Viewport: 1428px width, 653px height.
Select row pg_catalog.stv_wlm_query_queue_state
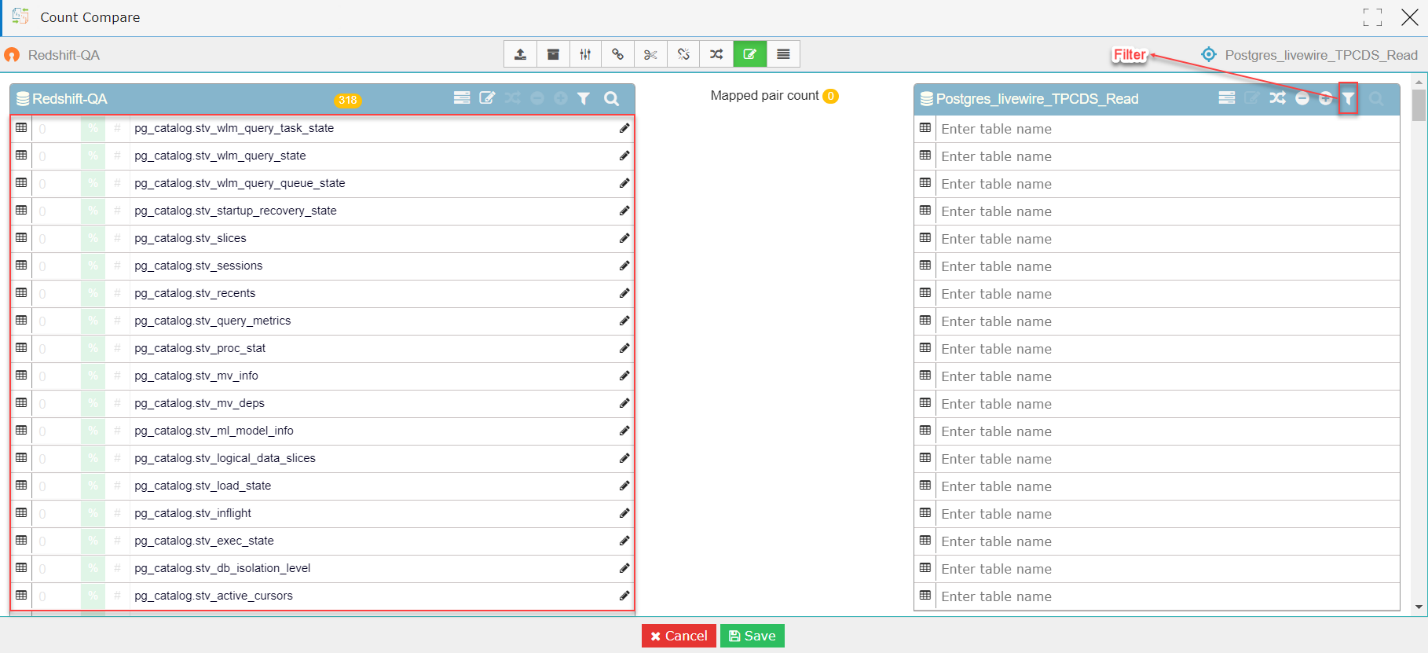tap(322, 183)
